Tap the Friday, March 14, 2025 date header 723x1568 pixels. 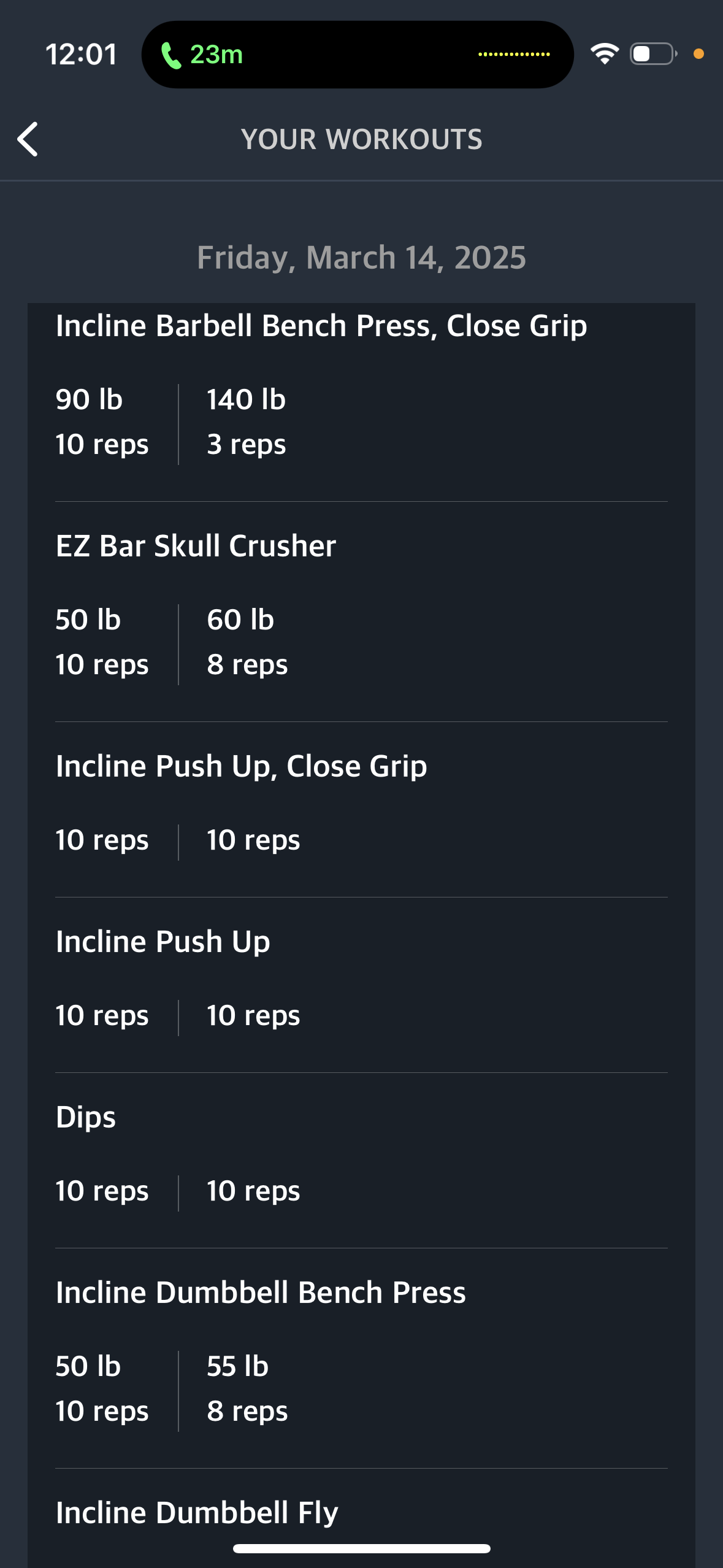[361, 258]
